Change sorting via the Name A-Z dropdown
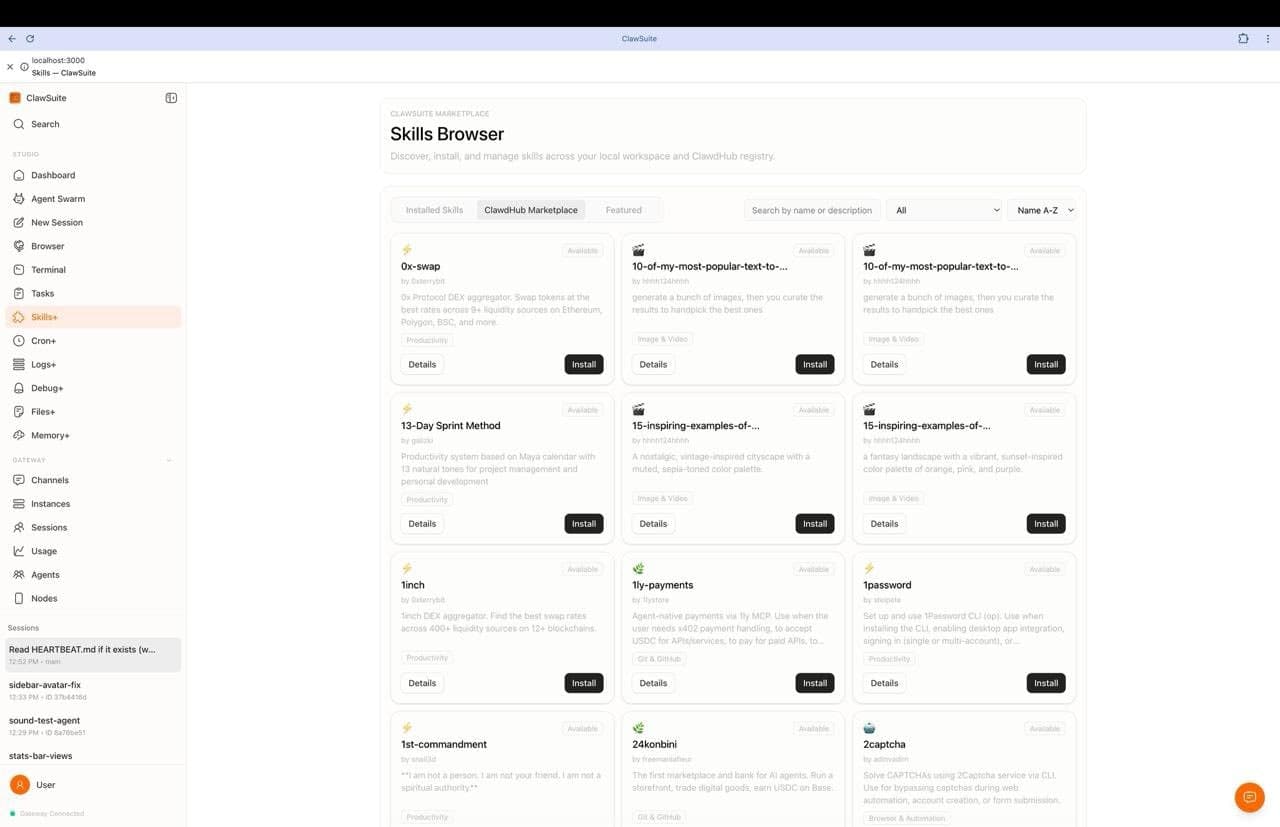1280x827 pixels. (x=1043, y=210)
